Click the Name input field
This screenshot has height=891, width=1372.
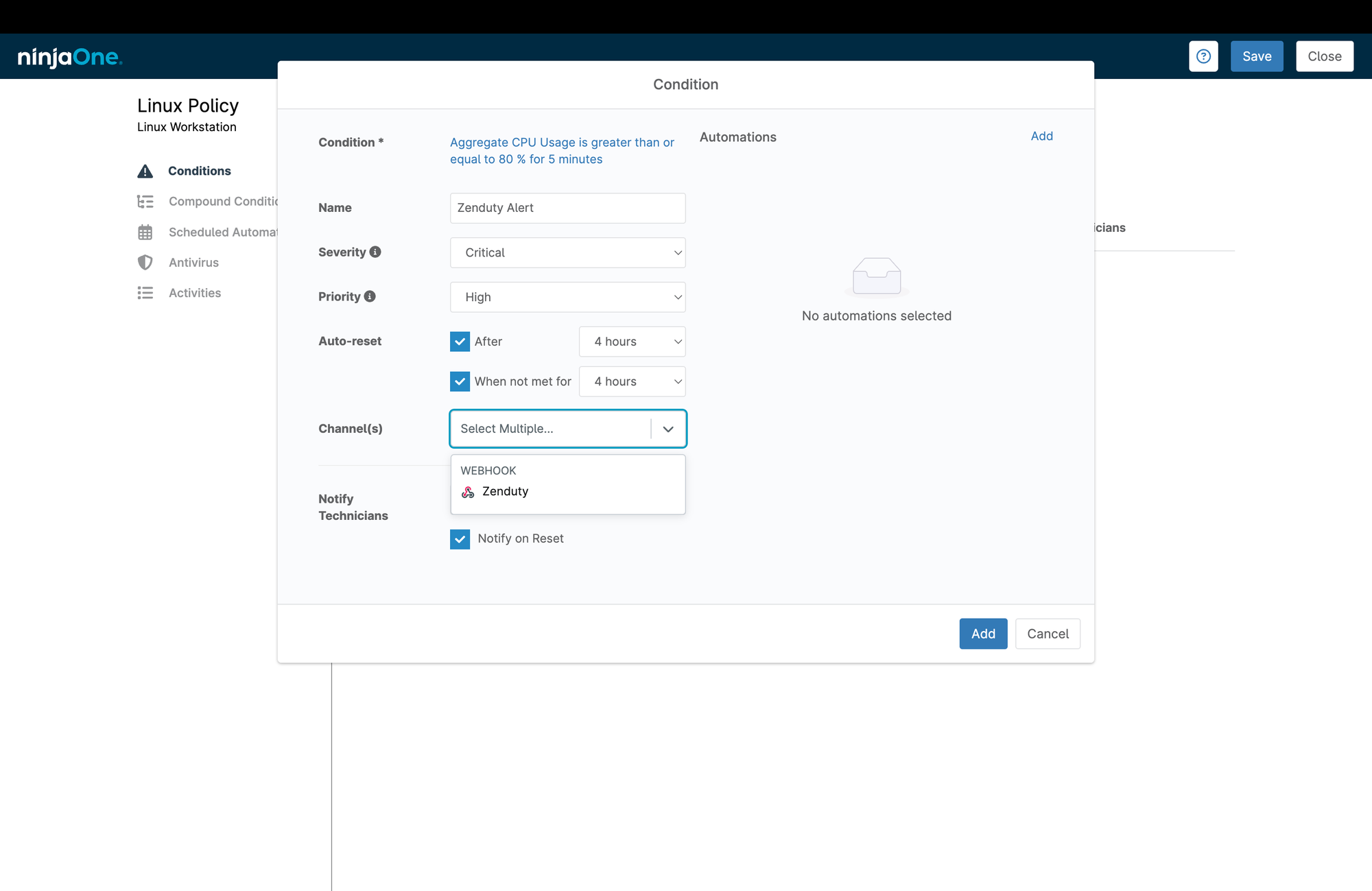(x=567, y=208)
